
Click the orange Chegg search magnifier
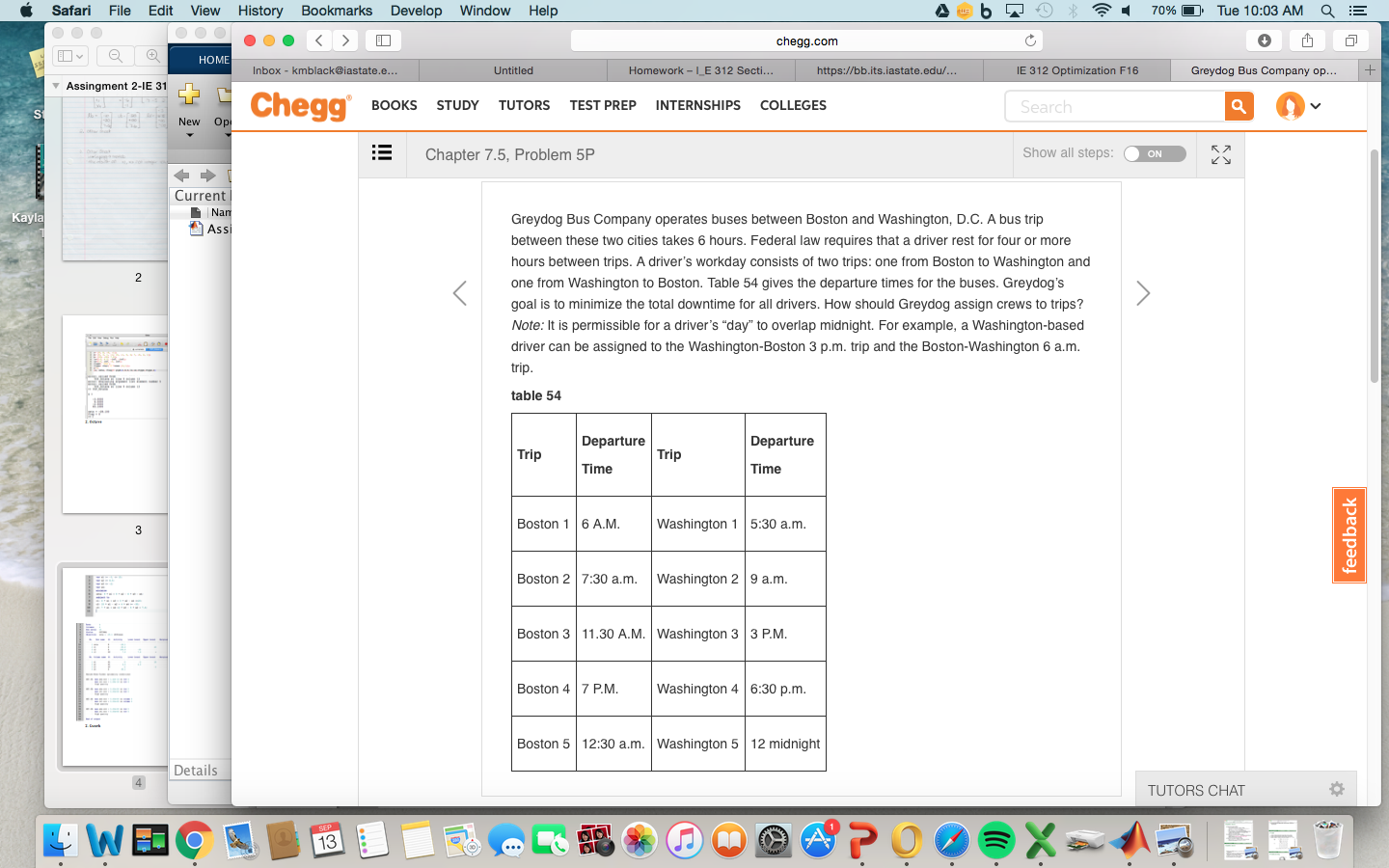1239,106
